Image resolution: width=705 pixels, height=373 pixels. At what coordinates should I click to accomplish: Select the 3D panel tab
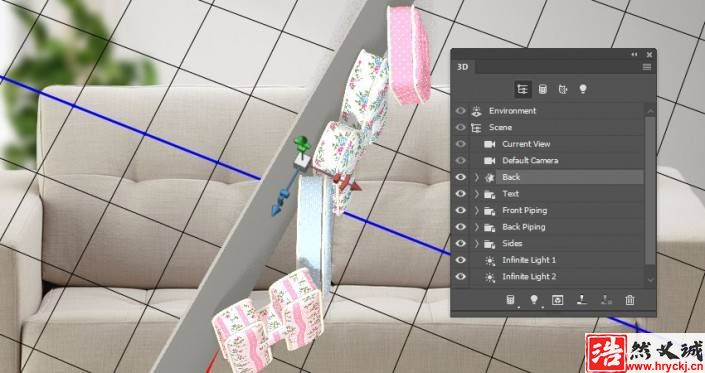(463, 67)
